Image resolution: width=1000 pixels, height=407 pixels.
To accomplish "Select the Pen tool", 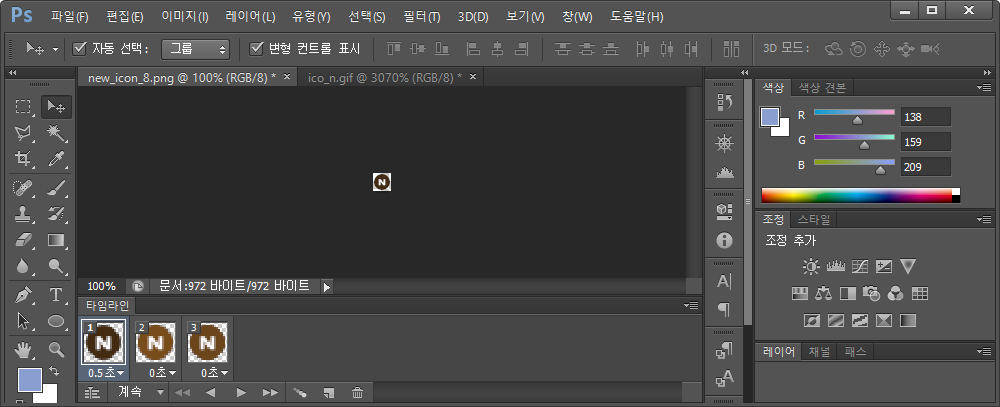I will coord(24,295).
